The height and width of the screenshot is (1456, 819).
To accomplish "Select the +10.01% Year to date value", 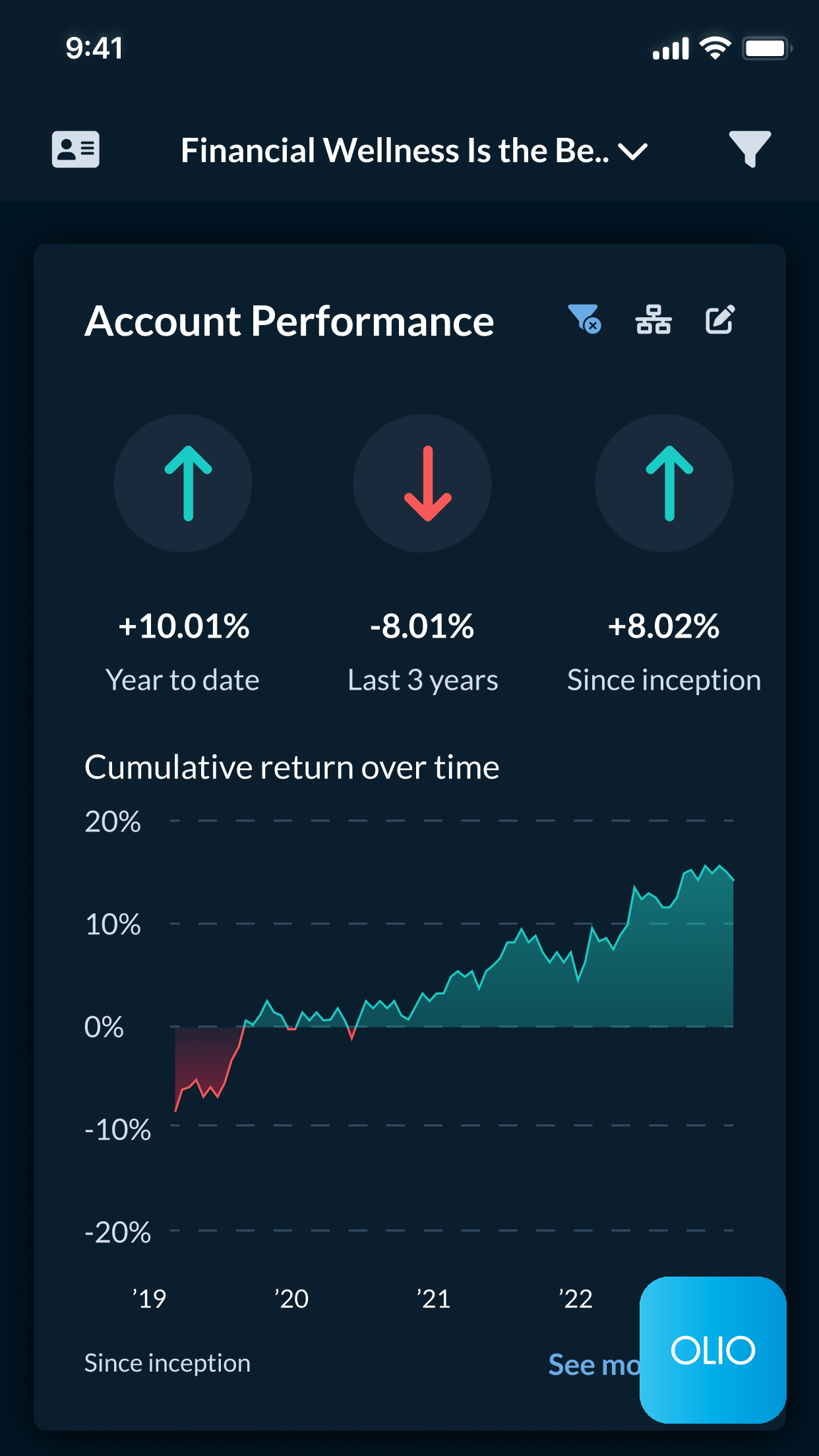I will point(183,626).
